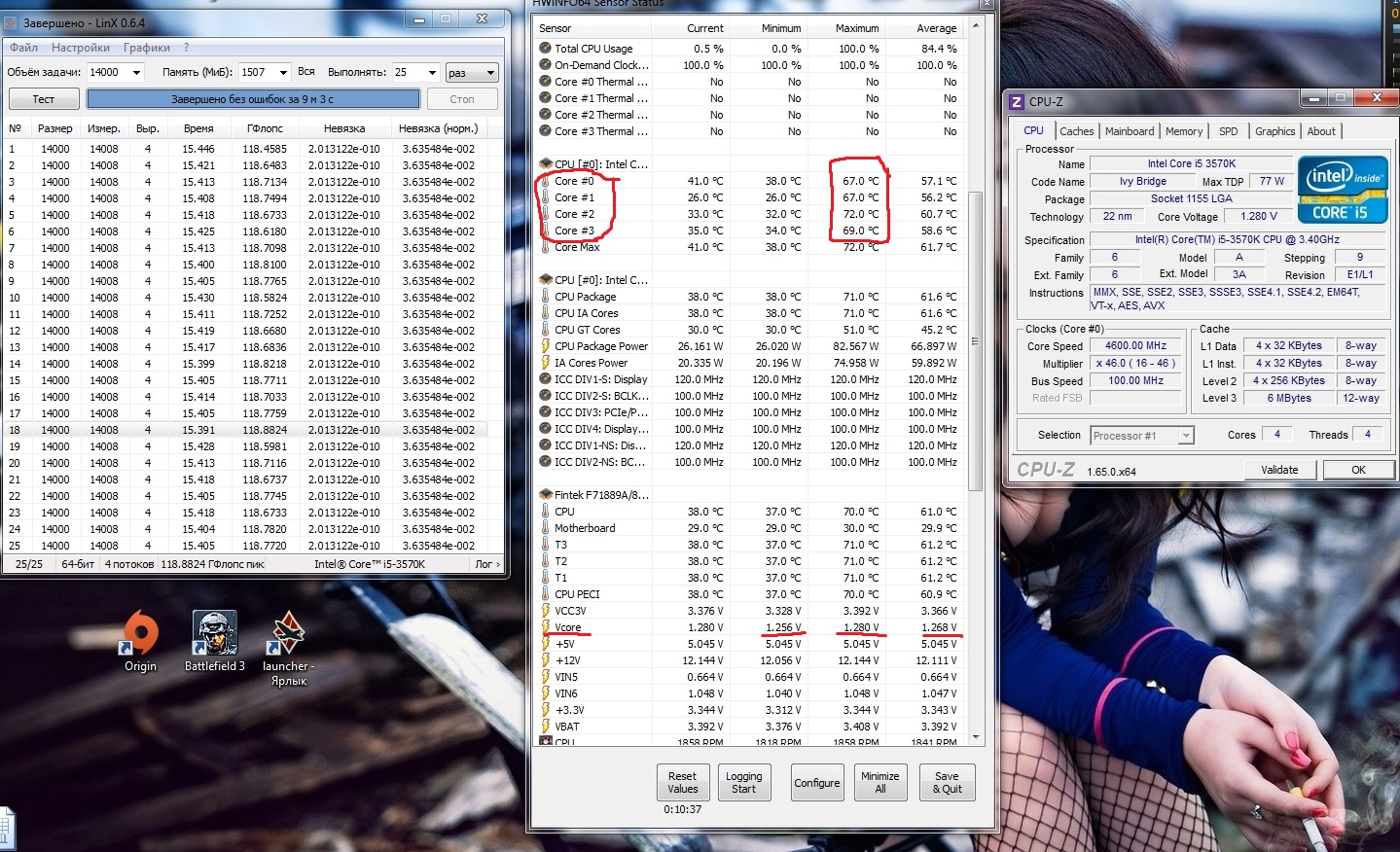Click the Intel Core i5 logo badge
1400x852 pixels.
coord(1342,190)
